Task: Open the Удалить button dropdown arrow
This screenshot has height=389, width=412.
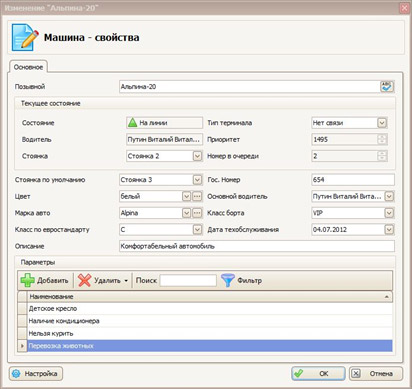Action: [126, 281]
